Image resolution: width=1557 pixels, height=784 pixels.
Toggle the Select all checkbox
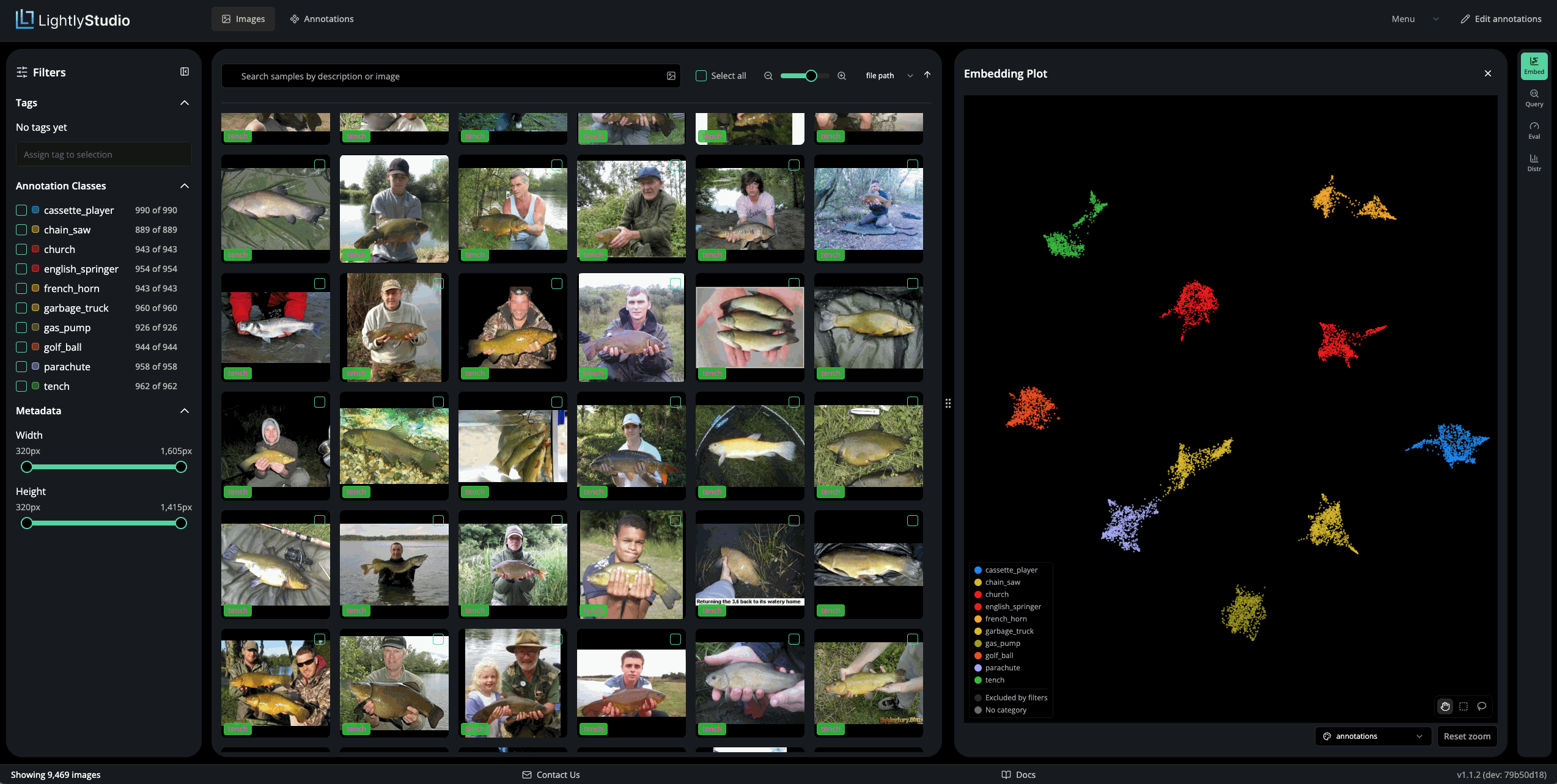coord(701,76)
